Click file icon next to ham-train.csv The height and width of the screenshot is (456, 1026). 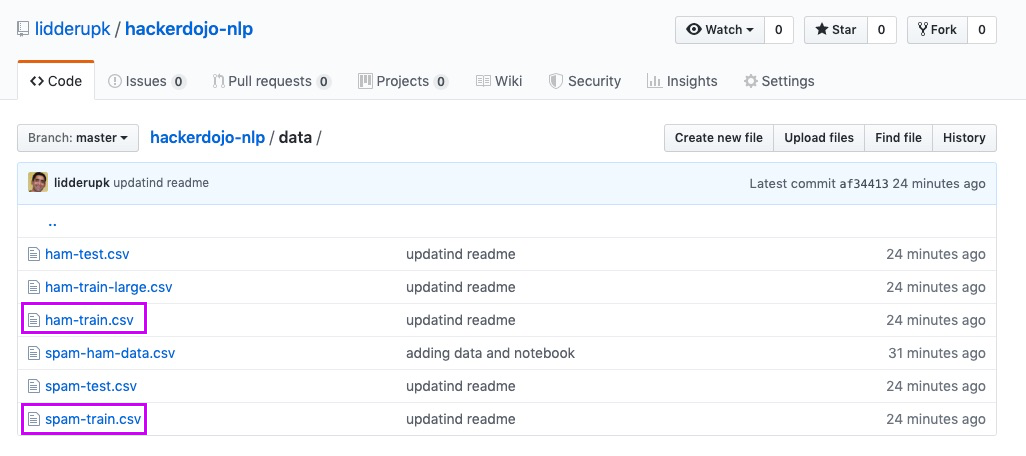[x=34, y=320]
